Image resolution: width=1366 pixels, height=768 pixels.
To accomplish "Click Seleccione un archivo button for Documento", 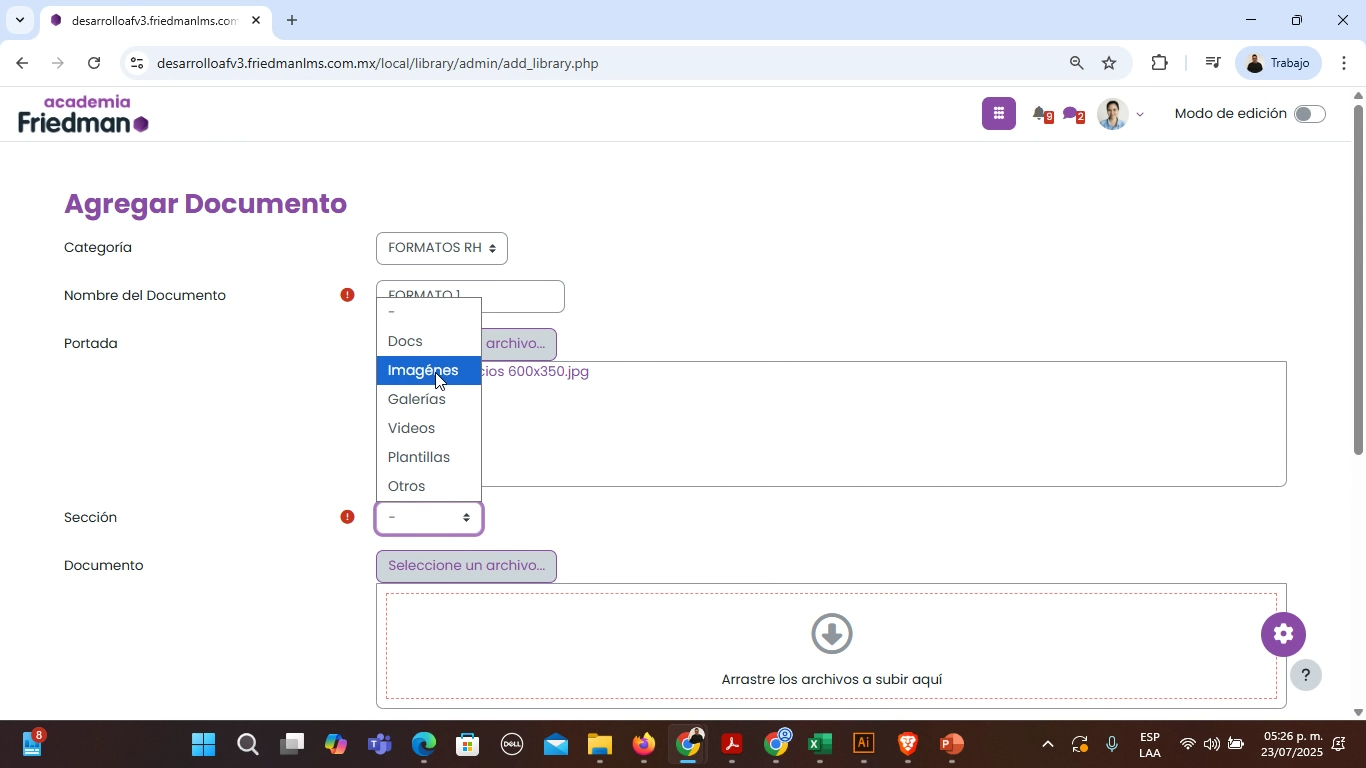I will 466,566.
